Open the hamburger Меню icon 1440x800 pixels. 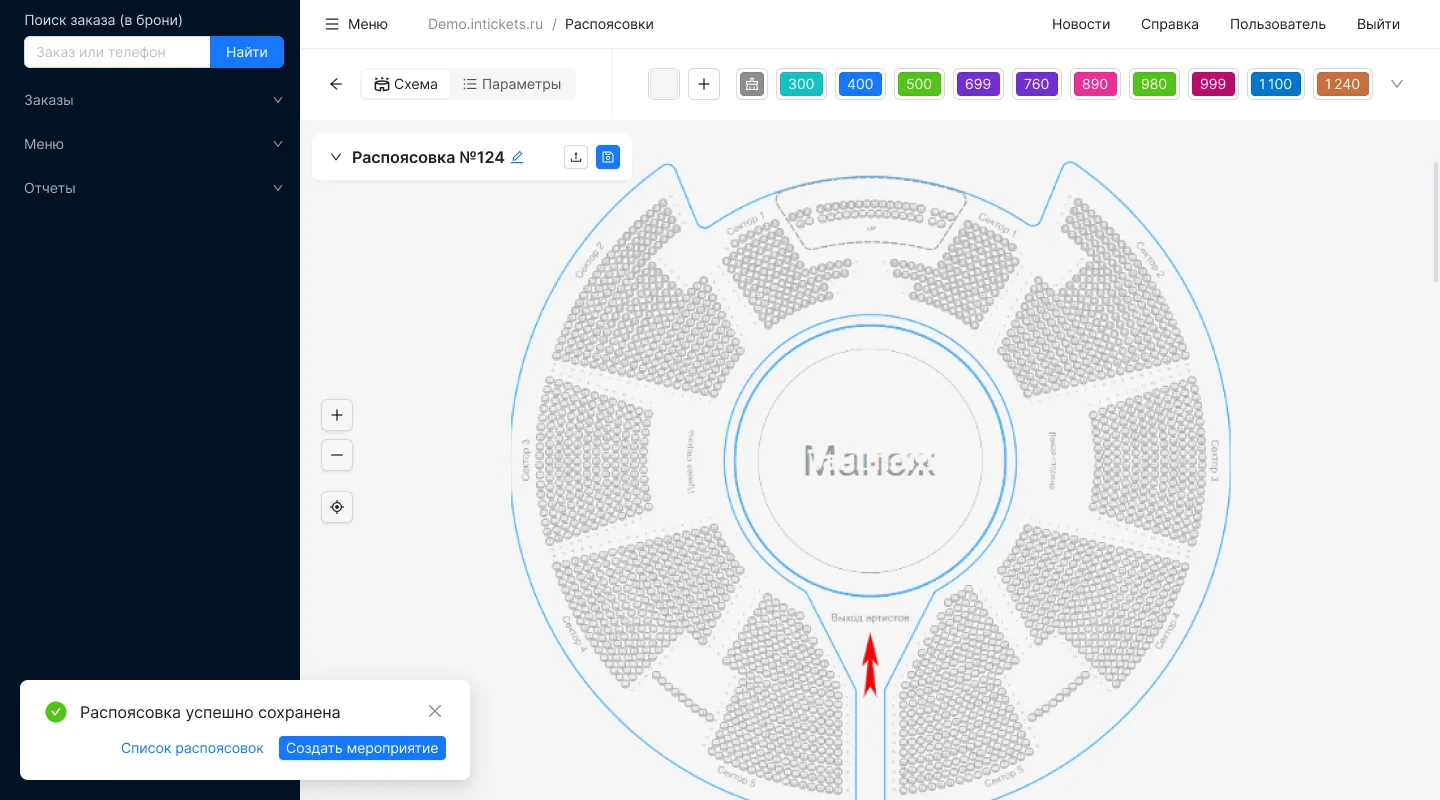332,24
